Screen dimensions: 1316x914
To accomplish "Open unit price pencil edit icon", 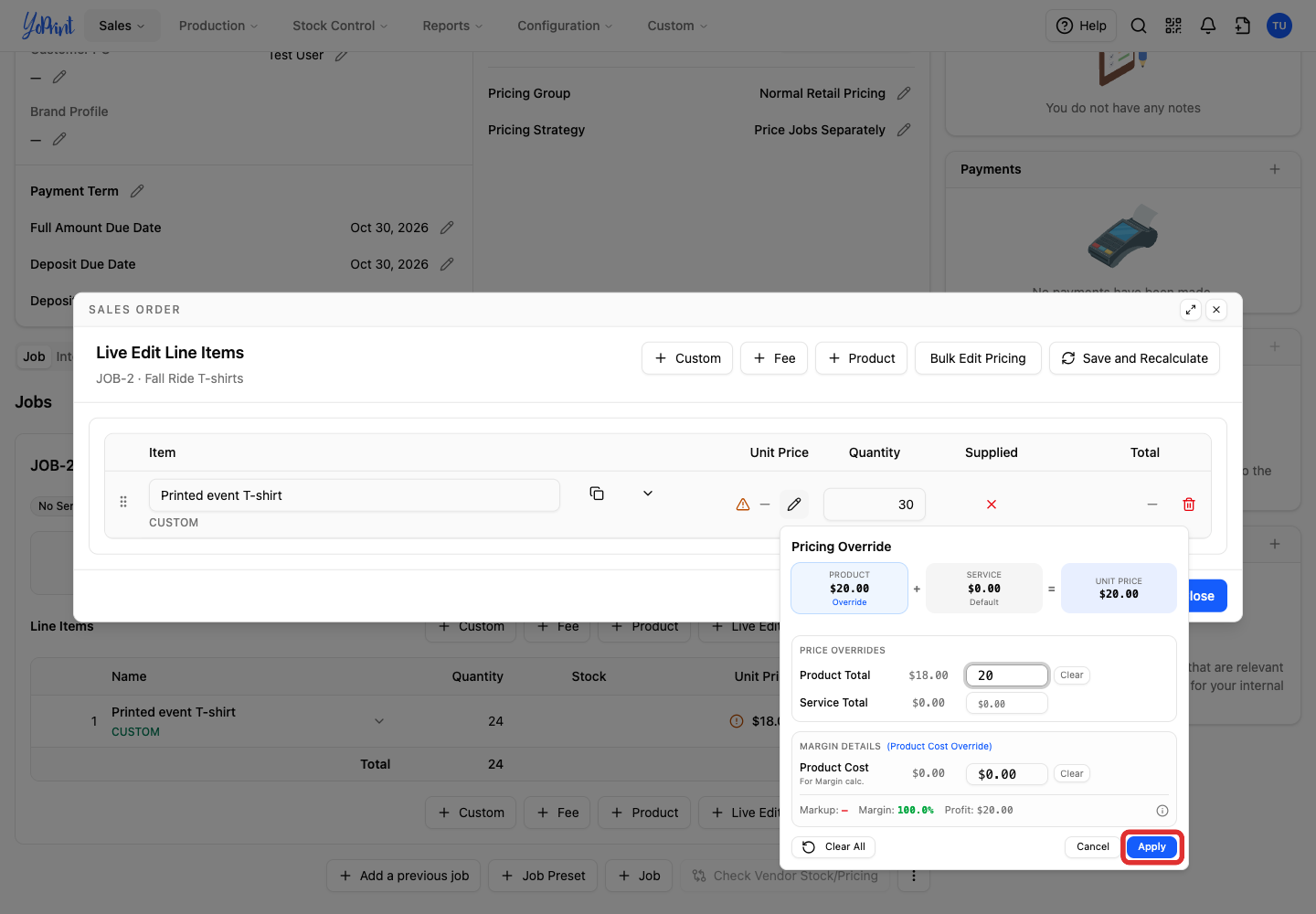I will pos(794,505).
